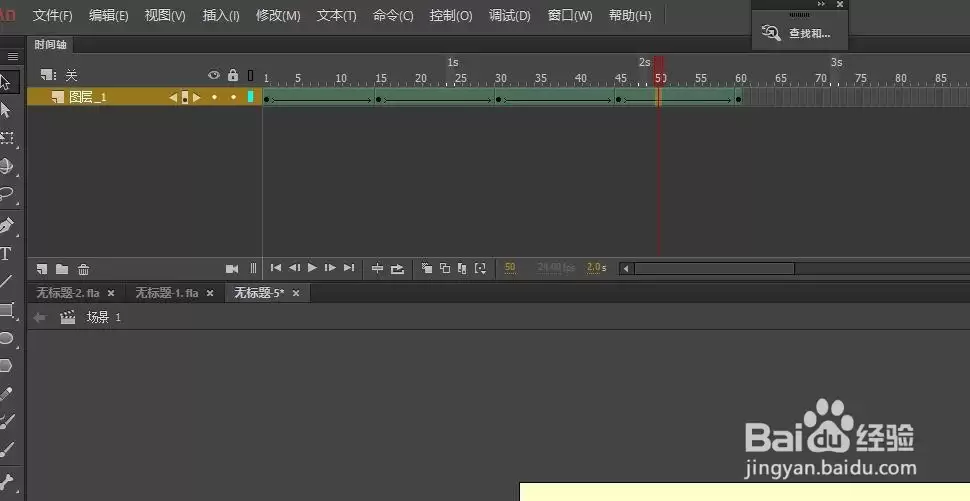Viewport: 970px width, 501px height.
Task: Step back one frame
Action: point(294,268)
